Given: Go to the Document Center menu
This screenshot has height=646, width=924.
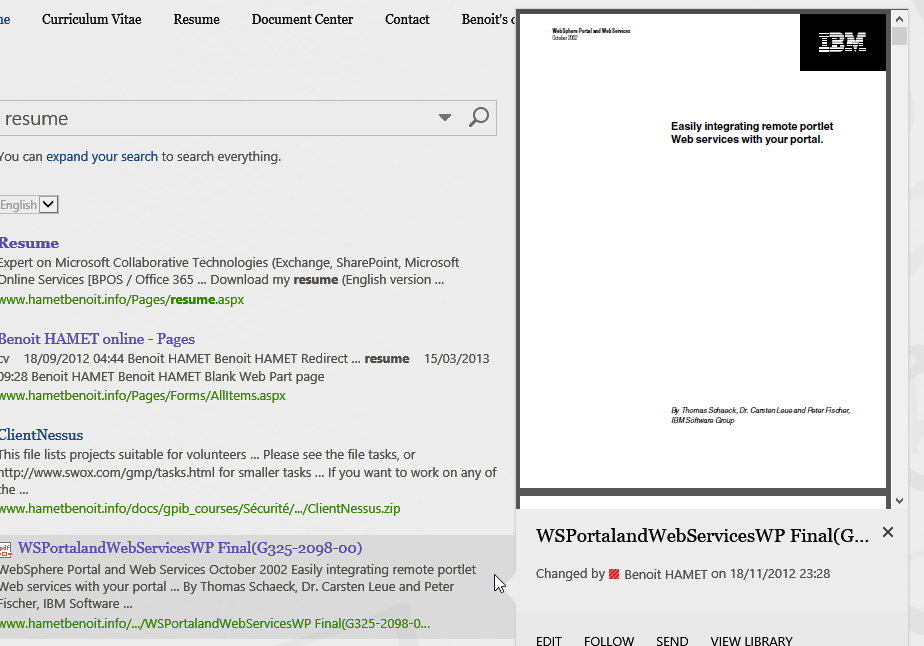Looking at the screenshot, I should (x=302, y=19).
